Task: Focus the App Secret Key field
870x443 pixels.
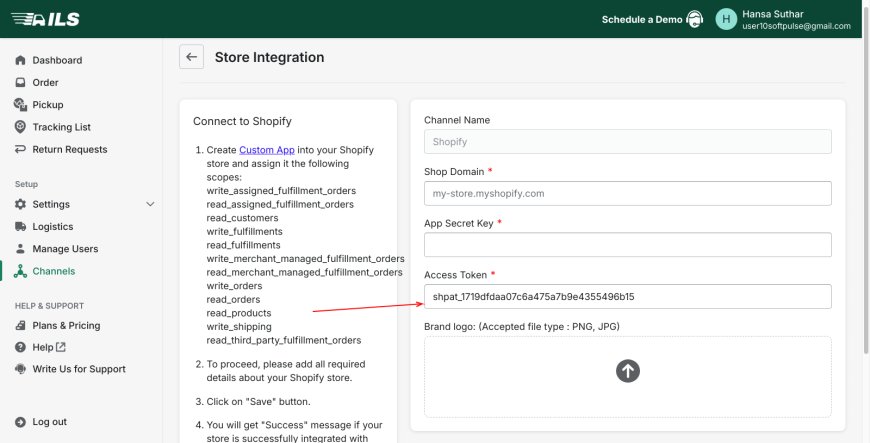Action: coord(628,245)
